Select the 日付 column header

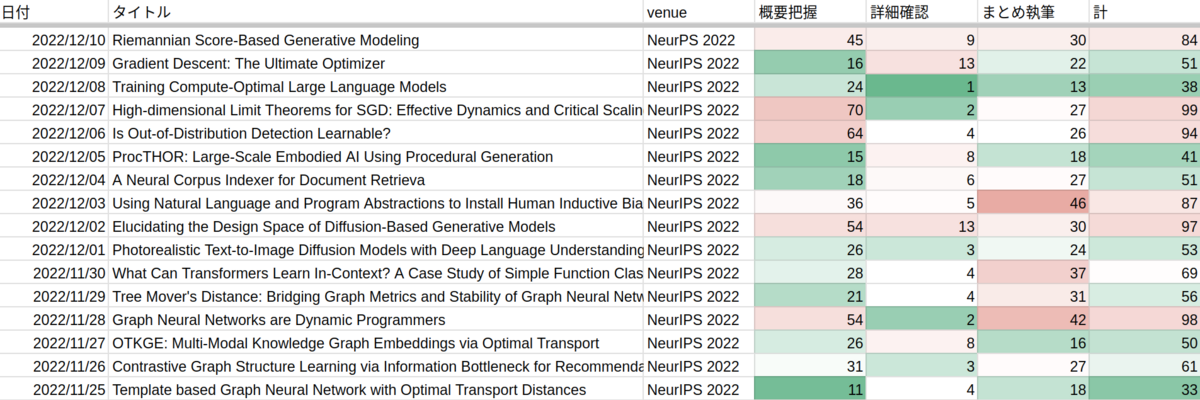click(x=54, y=11)
